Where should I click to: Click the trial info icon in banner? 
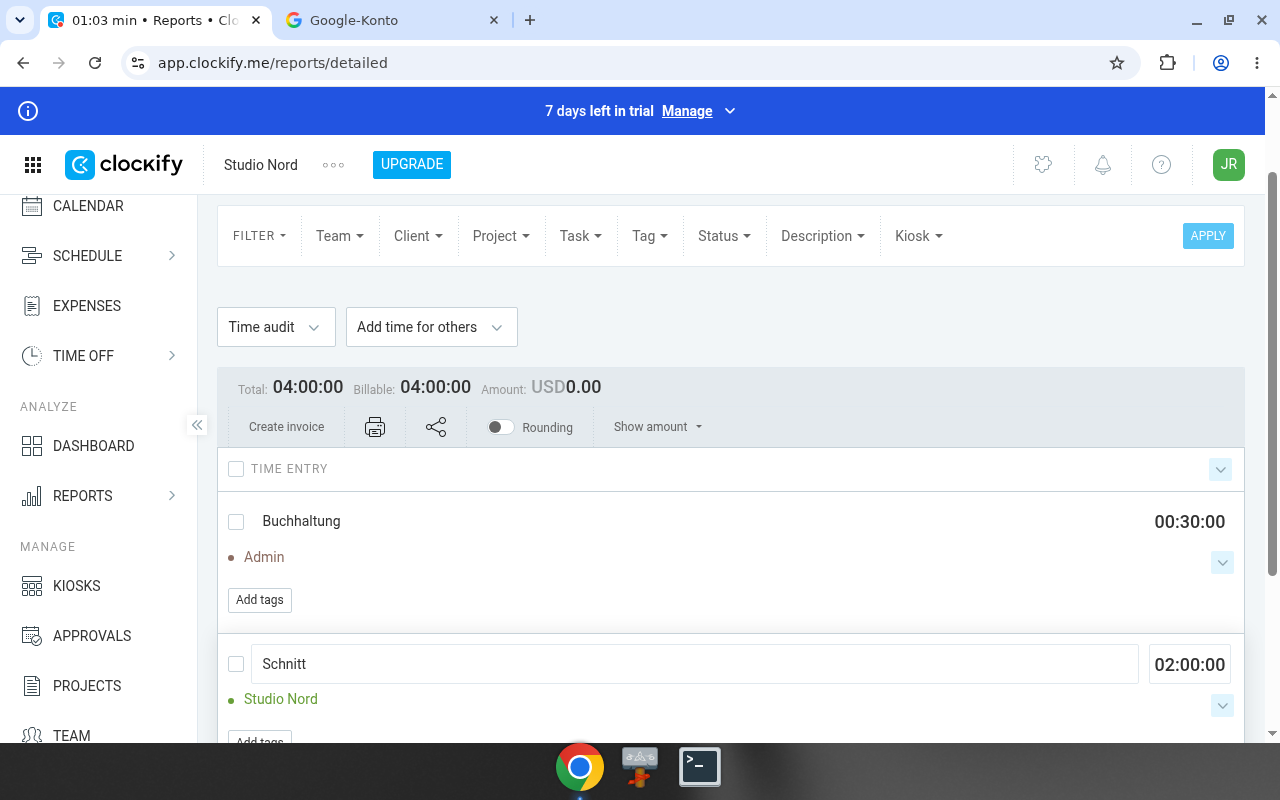click(x=28, y=111)
